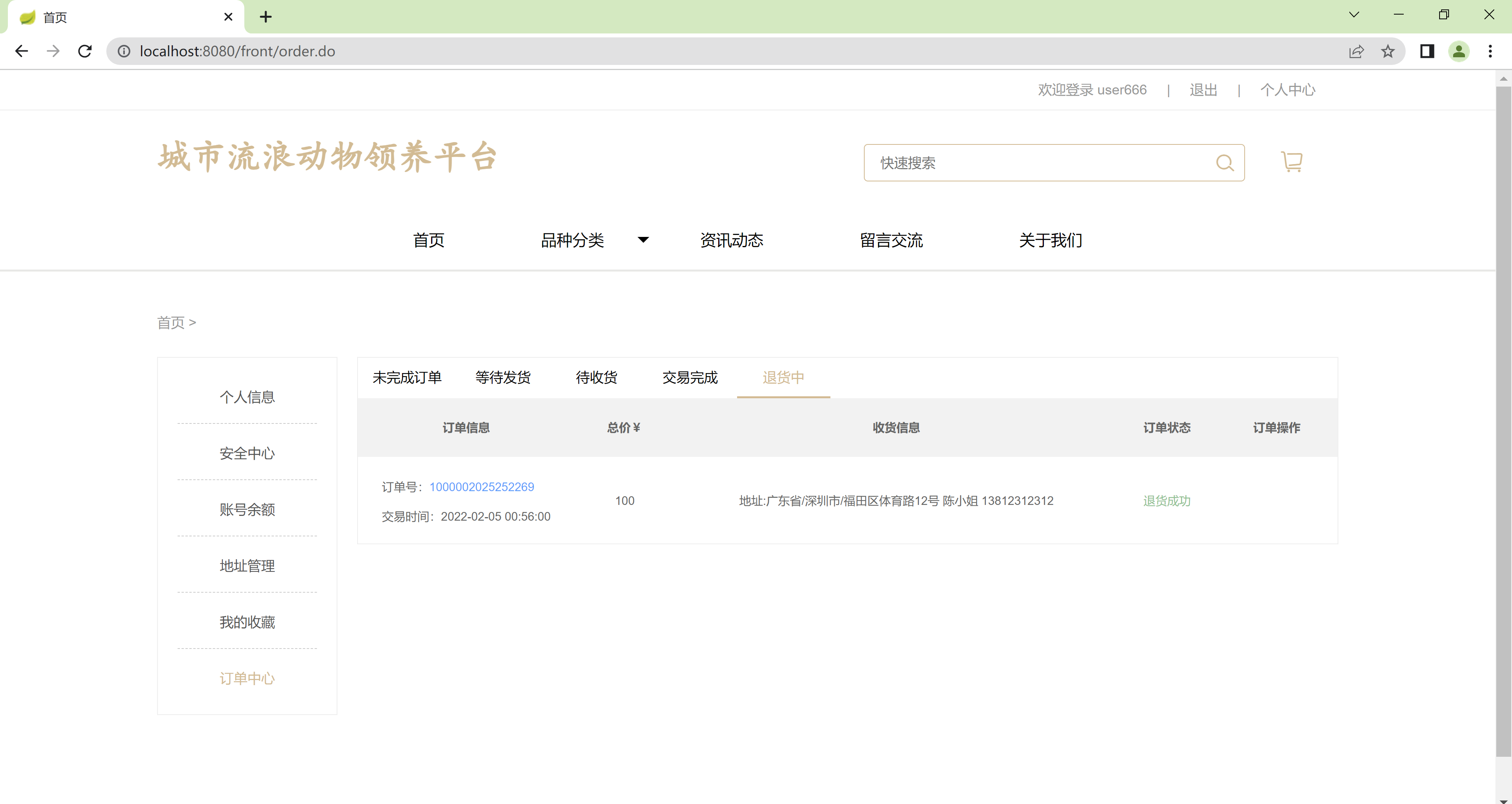Close the 首页 browser tab
This screenshot has height=804, width=1512.
click(x=228, y=17)
